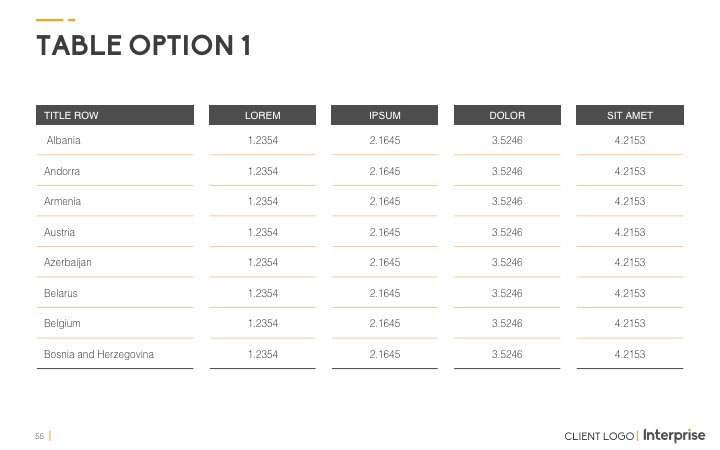This screenshot has height=450, width=720.
Task: Select the Andorra row label
Action: 62,172
